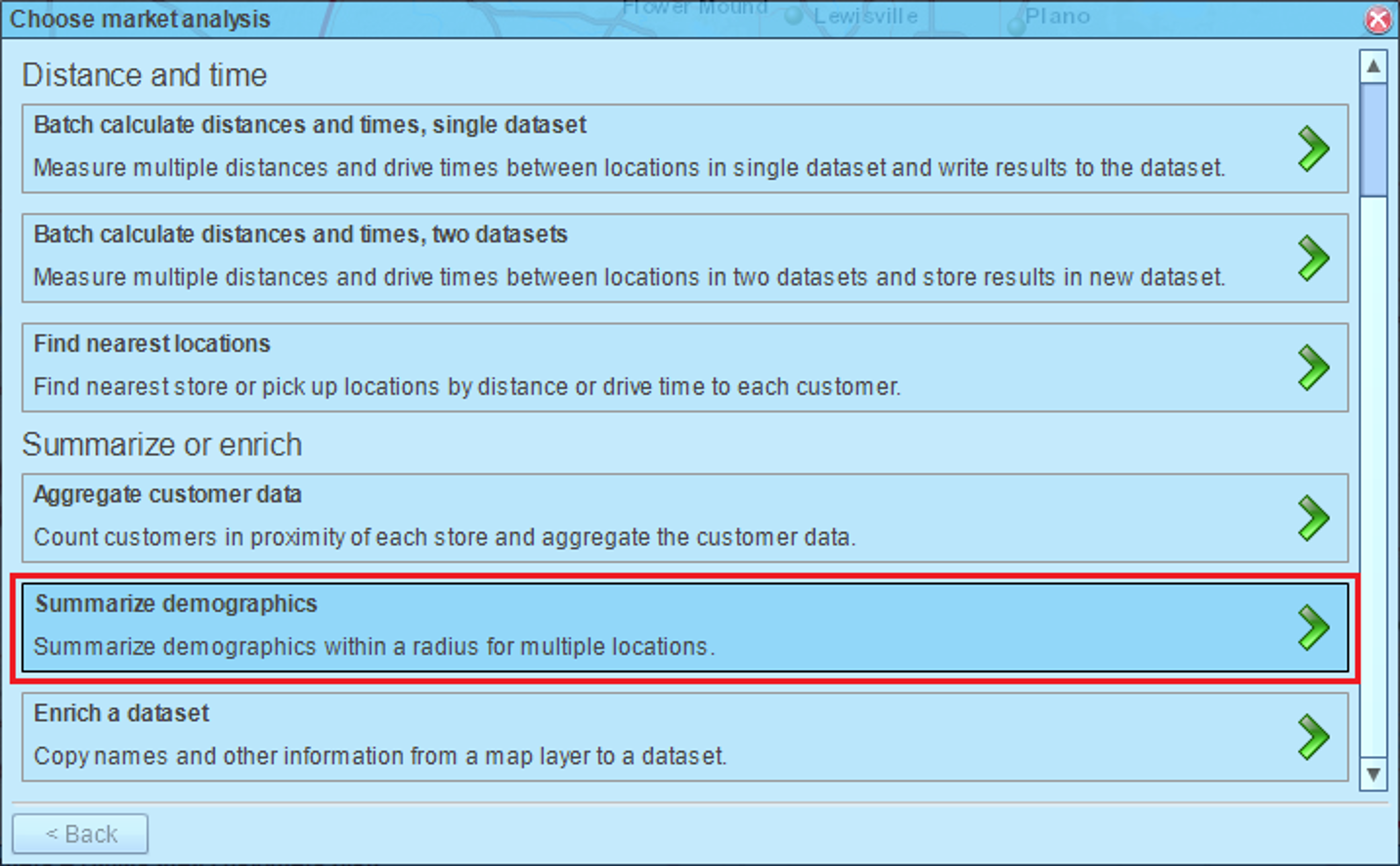Click text 'Find nearest store or pick up locations'
The height and width of the screenshot is (866, 1400).
pos(238,387)
